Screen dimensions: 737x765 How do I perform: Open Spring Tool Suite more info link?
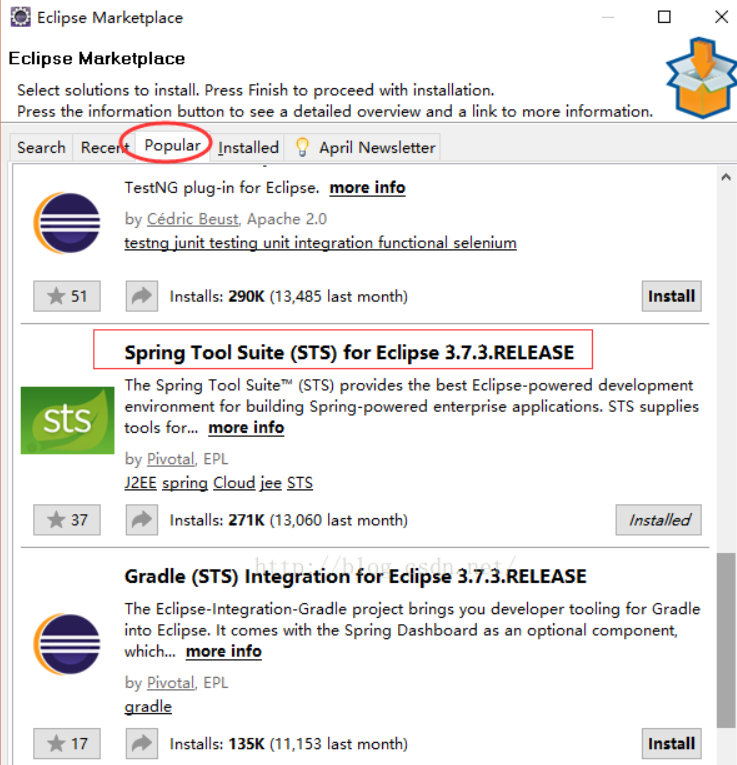[246, 428]
